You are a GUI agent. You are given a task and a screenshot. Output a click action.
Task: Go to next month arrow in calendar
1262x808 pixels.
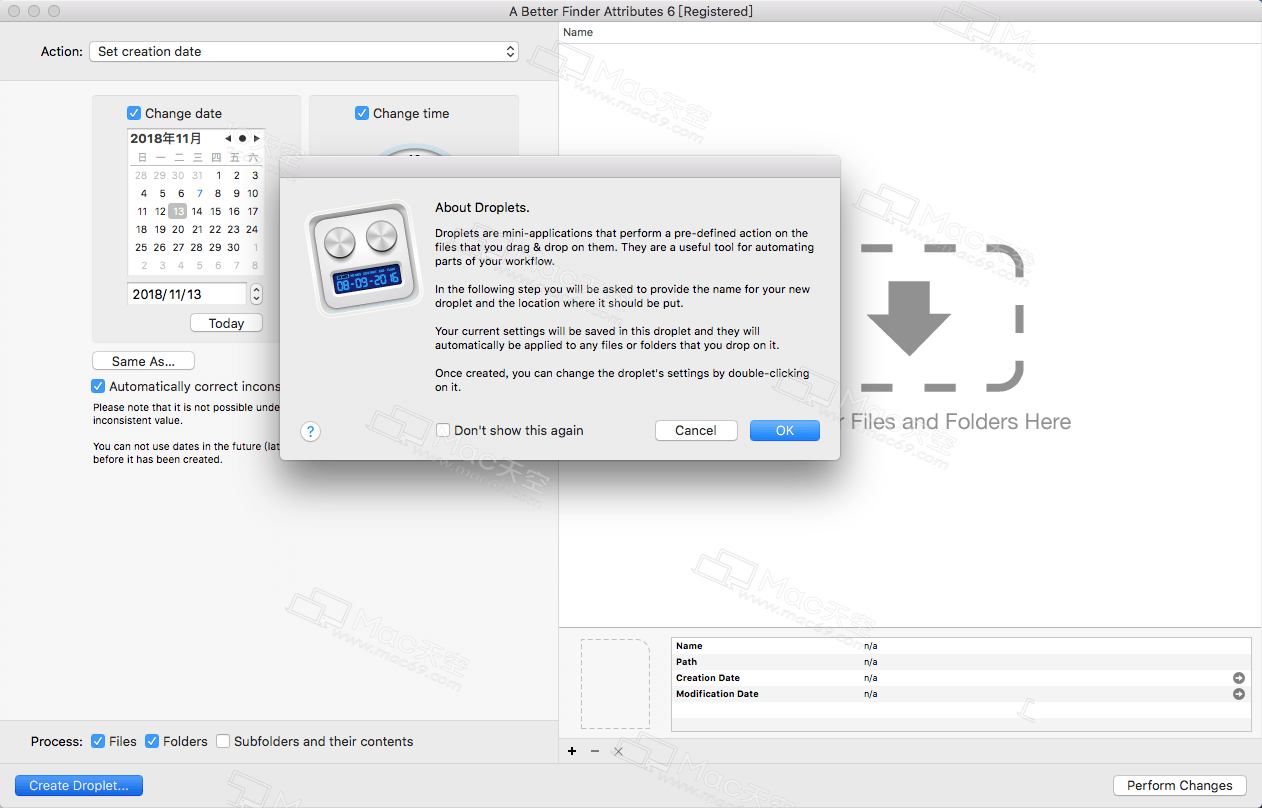(x=257, y=139)
